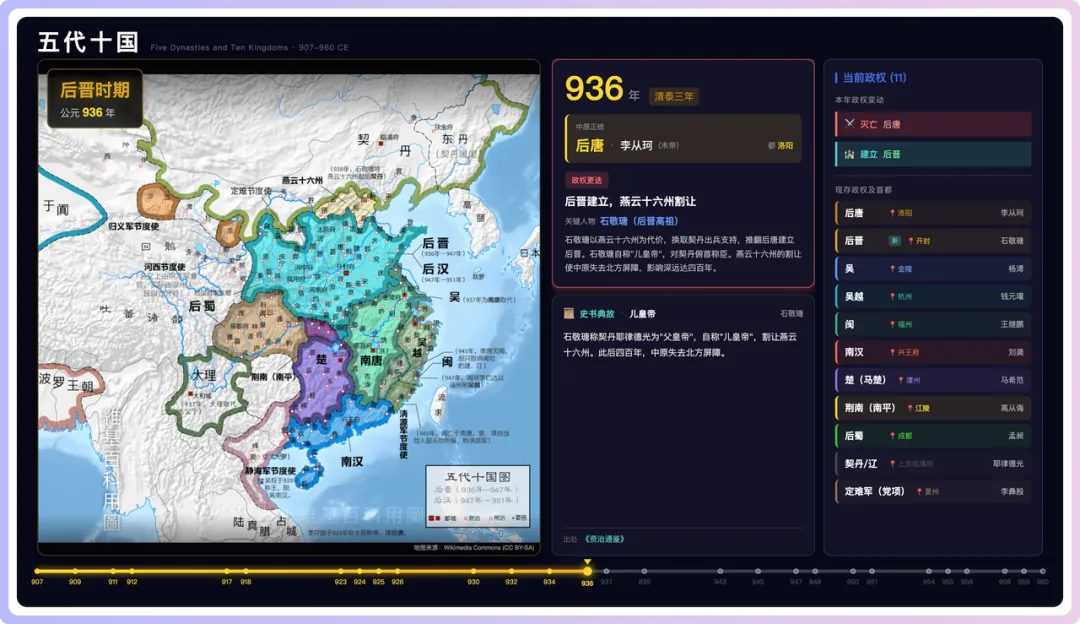Click the location pin before 金陵 in 吴 row
Image resolution: width=1080 pixels, height=624 pixels.
893,269
